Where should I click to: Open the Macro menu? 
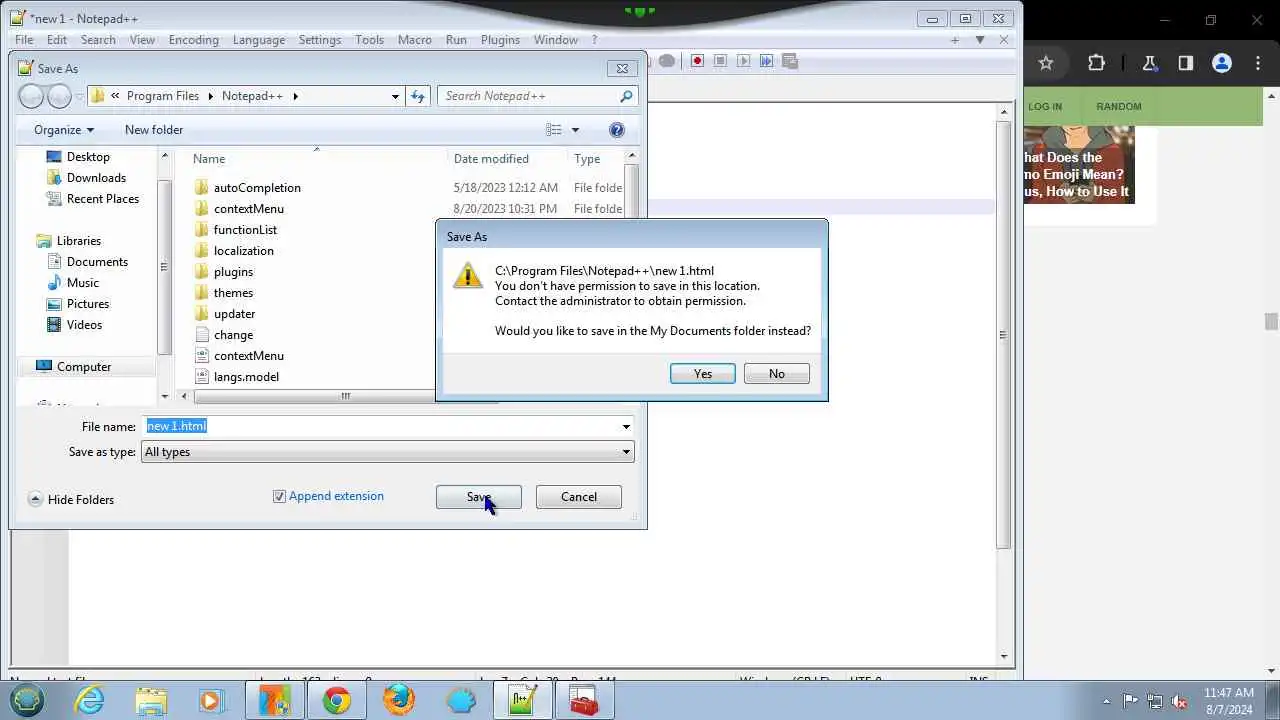[415, 40]
